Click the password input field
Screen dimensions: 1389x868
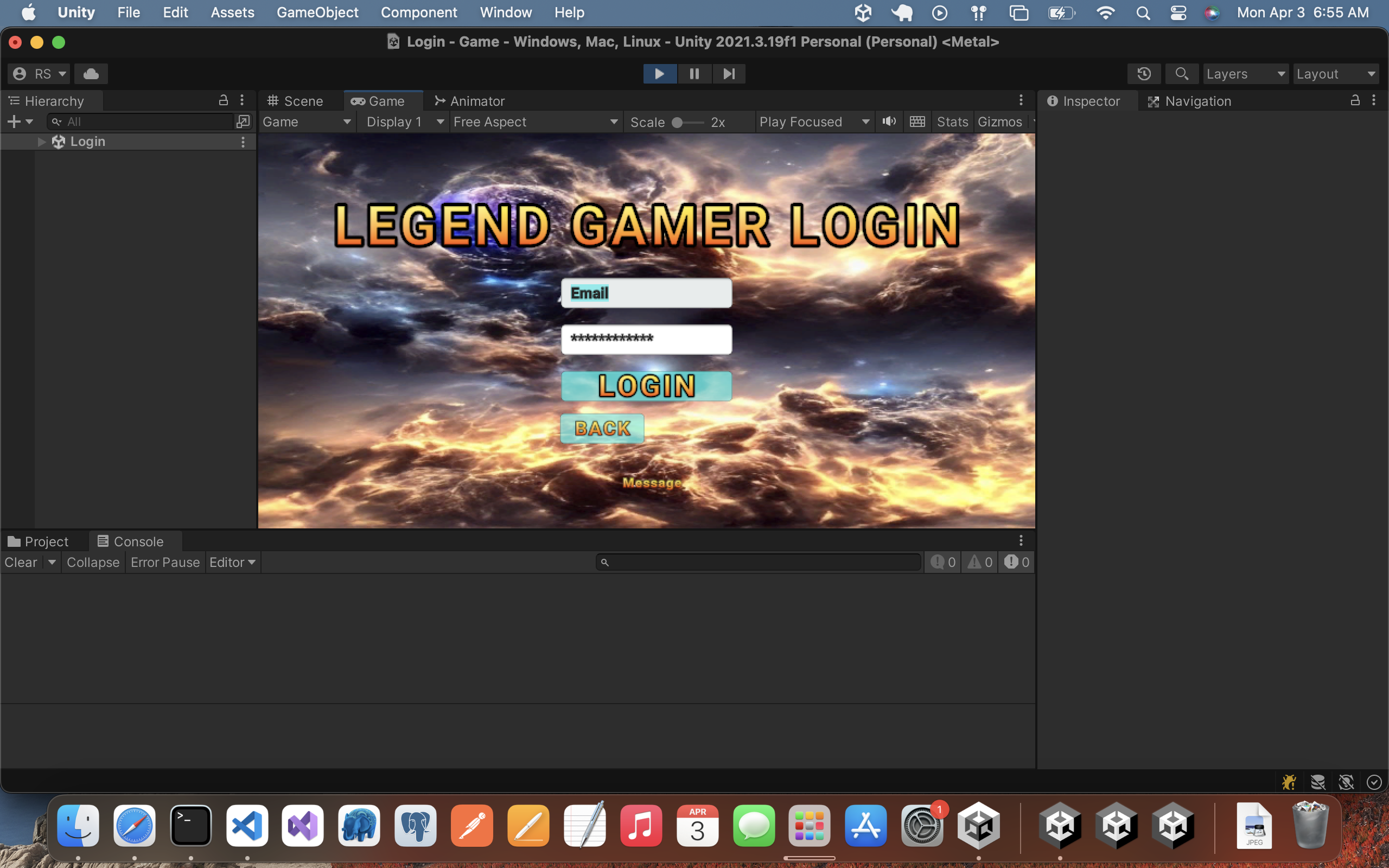pos(646,339)
